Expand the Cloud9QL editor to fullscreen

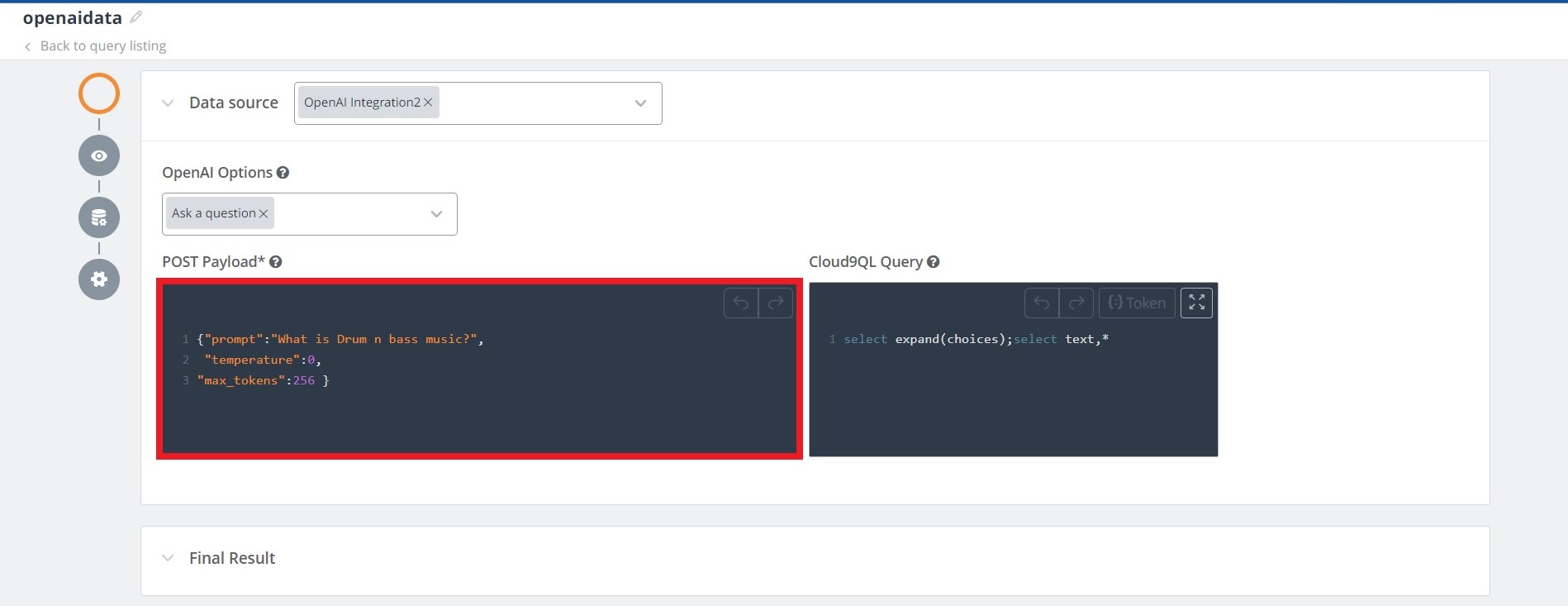(x=1196, y=303)
